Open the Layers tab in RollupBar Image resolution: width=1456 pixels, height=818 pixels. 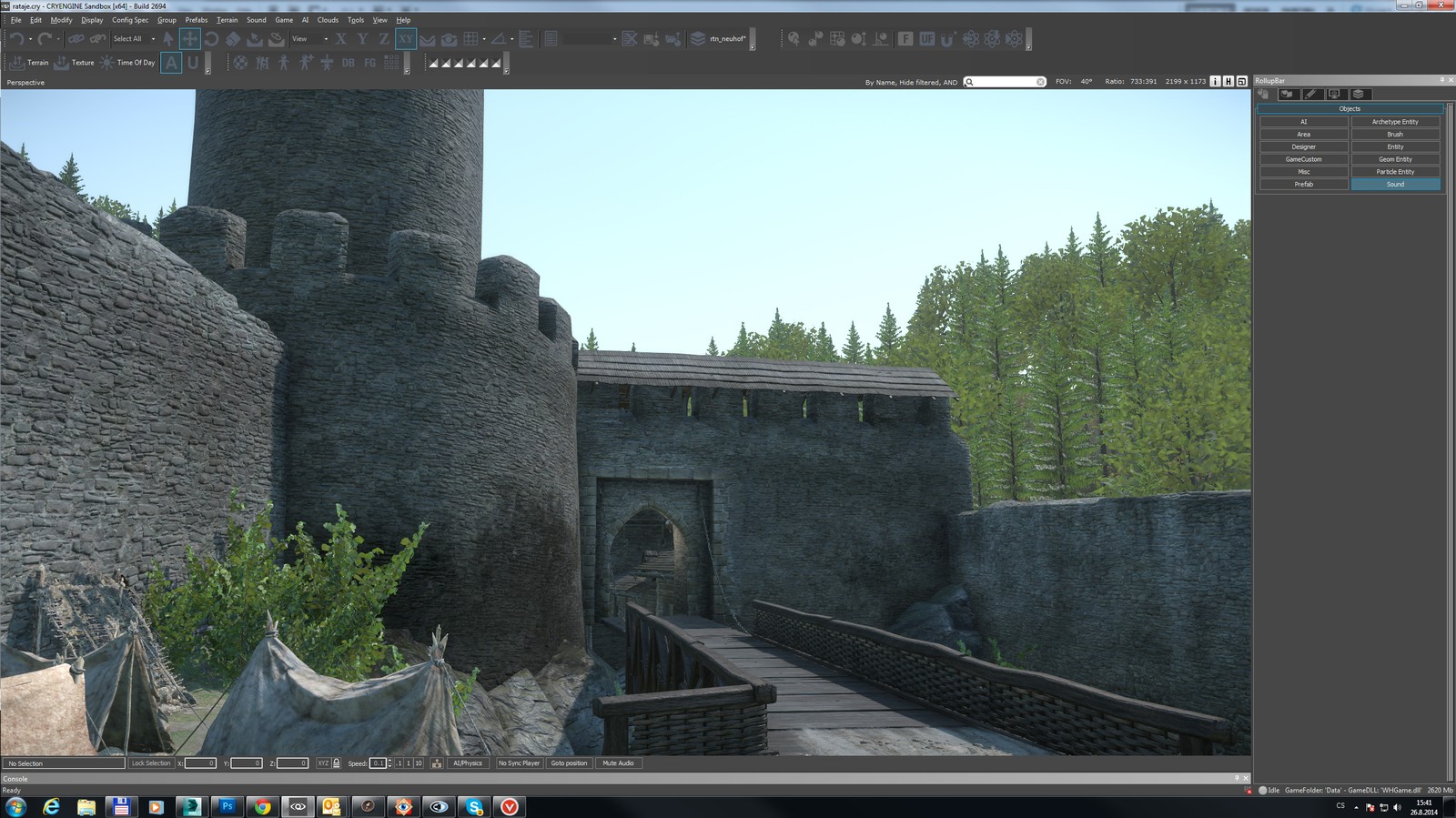[1358, 94]
